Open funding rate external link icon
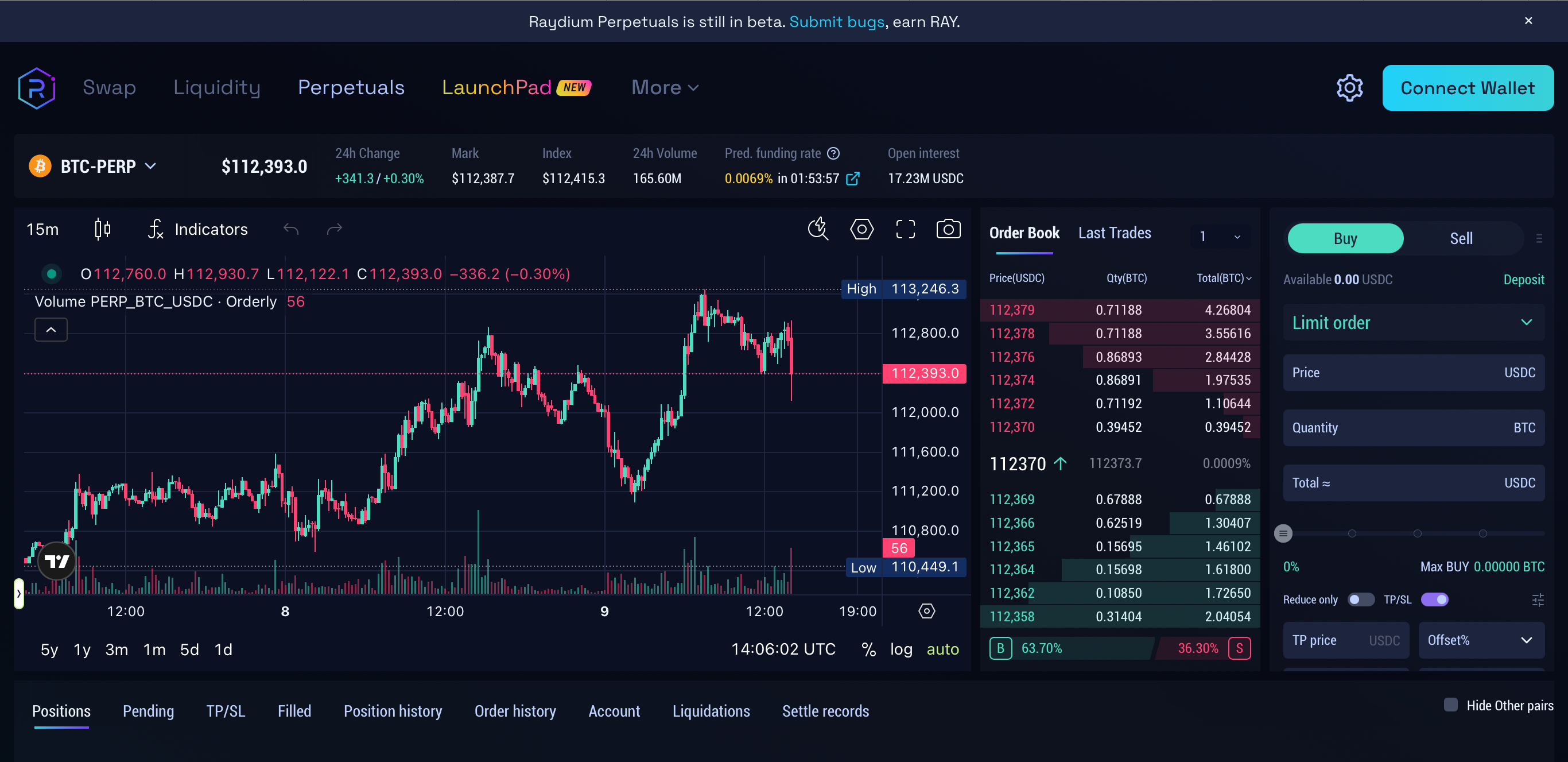Screen dimensions: 1568x762 click(x=853, y=179)
